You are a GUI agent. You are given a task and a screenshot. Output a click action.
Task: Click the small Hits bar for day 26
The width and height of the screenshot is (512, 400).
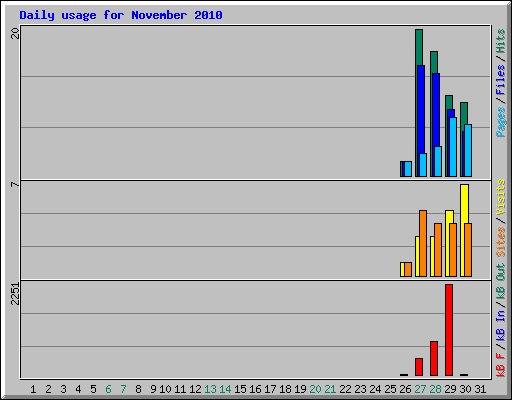click(x=401, y=169)
